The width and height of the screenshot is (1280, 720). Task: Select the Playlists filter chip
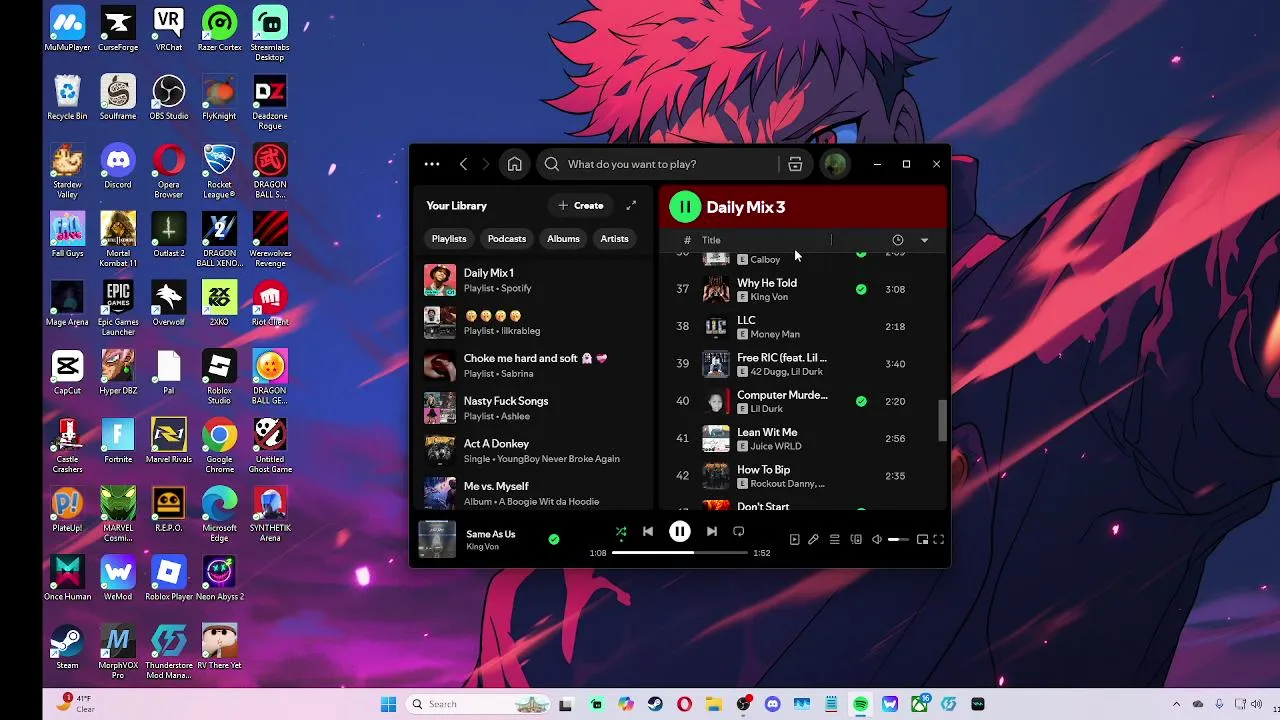click(449, 239)
